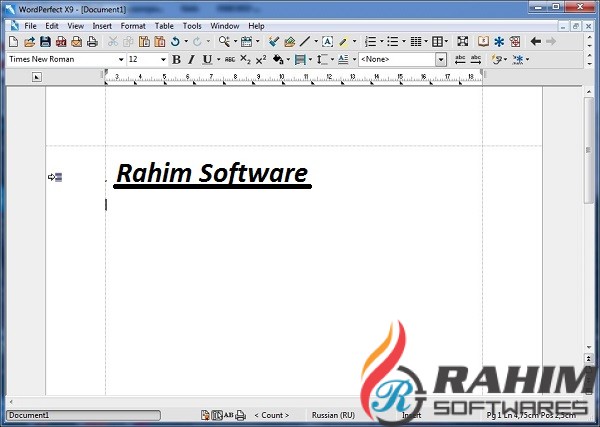
Task: Click the Paste clipboard icon
Action: [144, 41]
